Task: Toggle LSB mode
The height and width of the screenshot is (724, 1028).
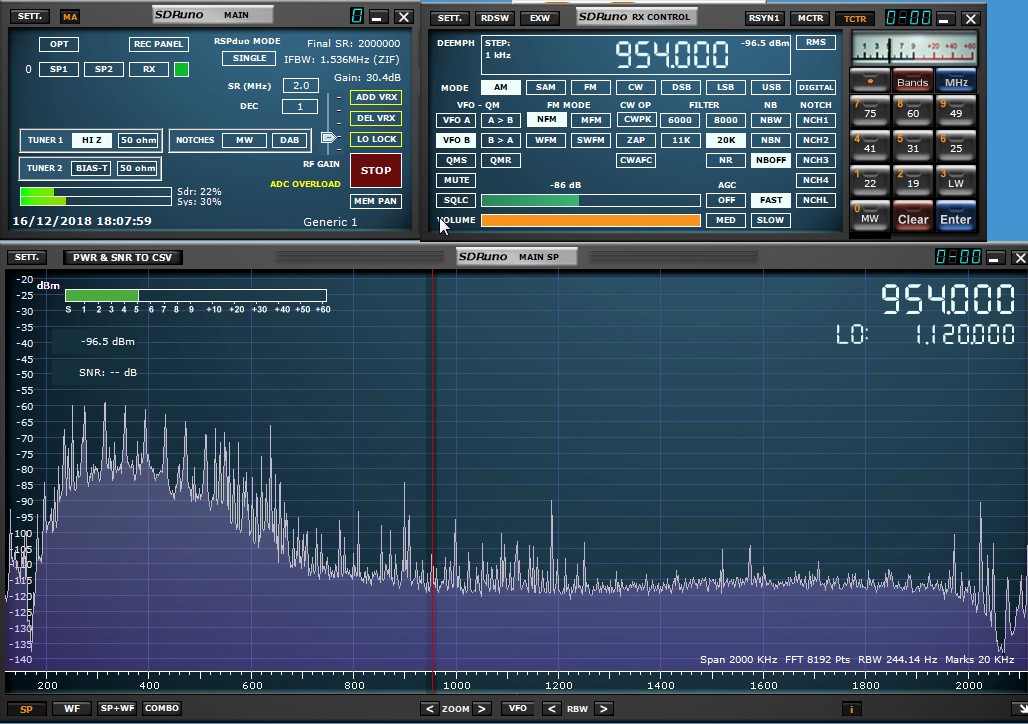Action: (726, 87)
